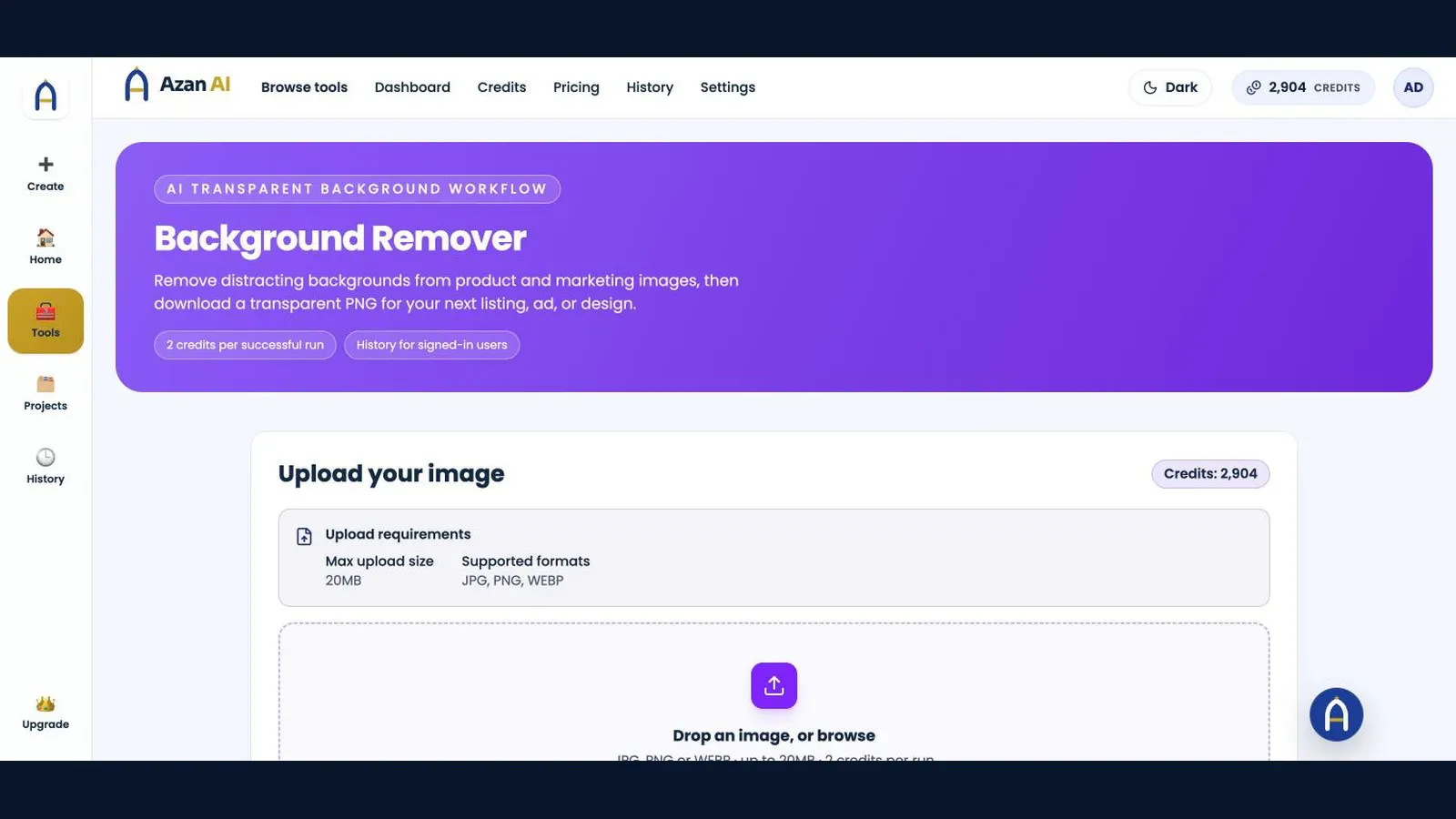Click the upload requirements file icon
The image size is (1456, 819).
305,536
